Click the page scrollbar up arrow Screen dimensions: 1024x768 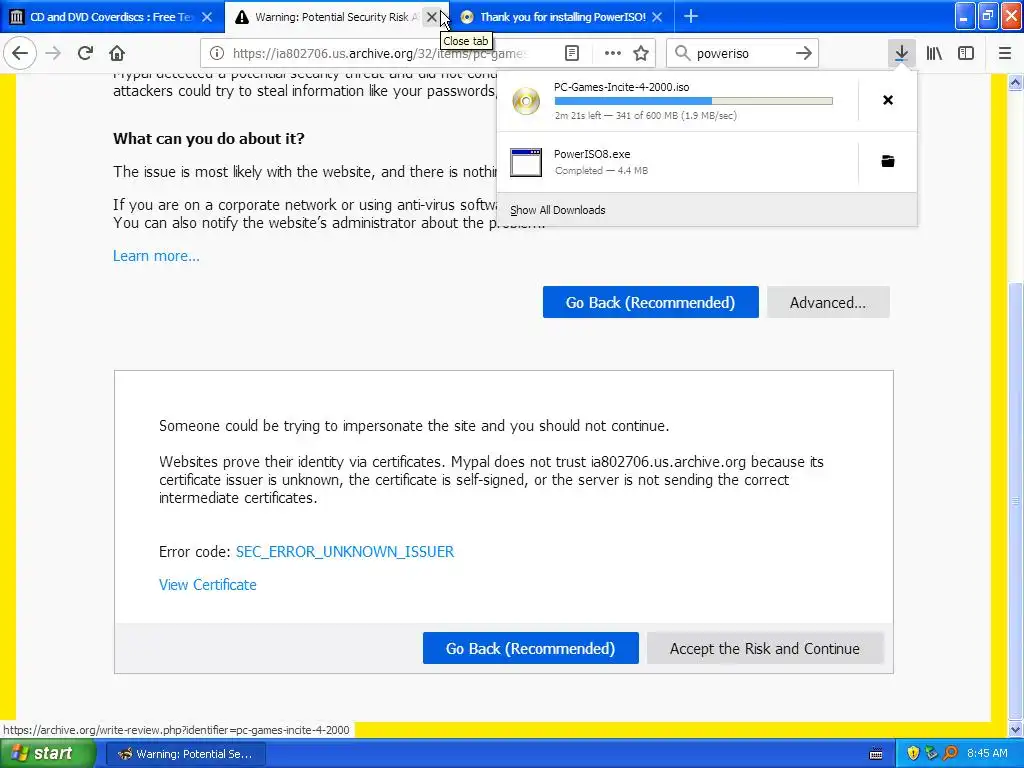click(1016, 83)
